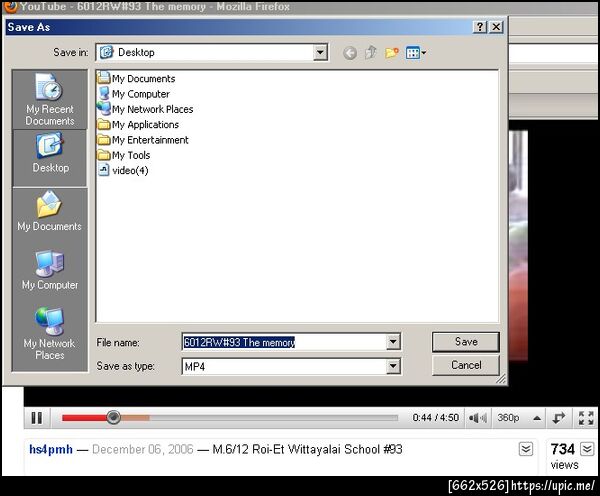Click the Cancel button
The height and width of the screenshot is (496, 600).
coord(466,365)
